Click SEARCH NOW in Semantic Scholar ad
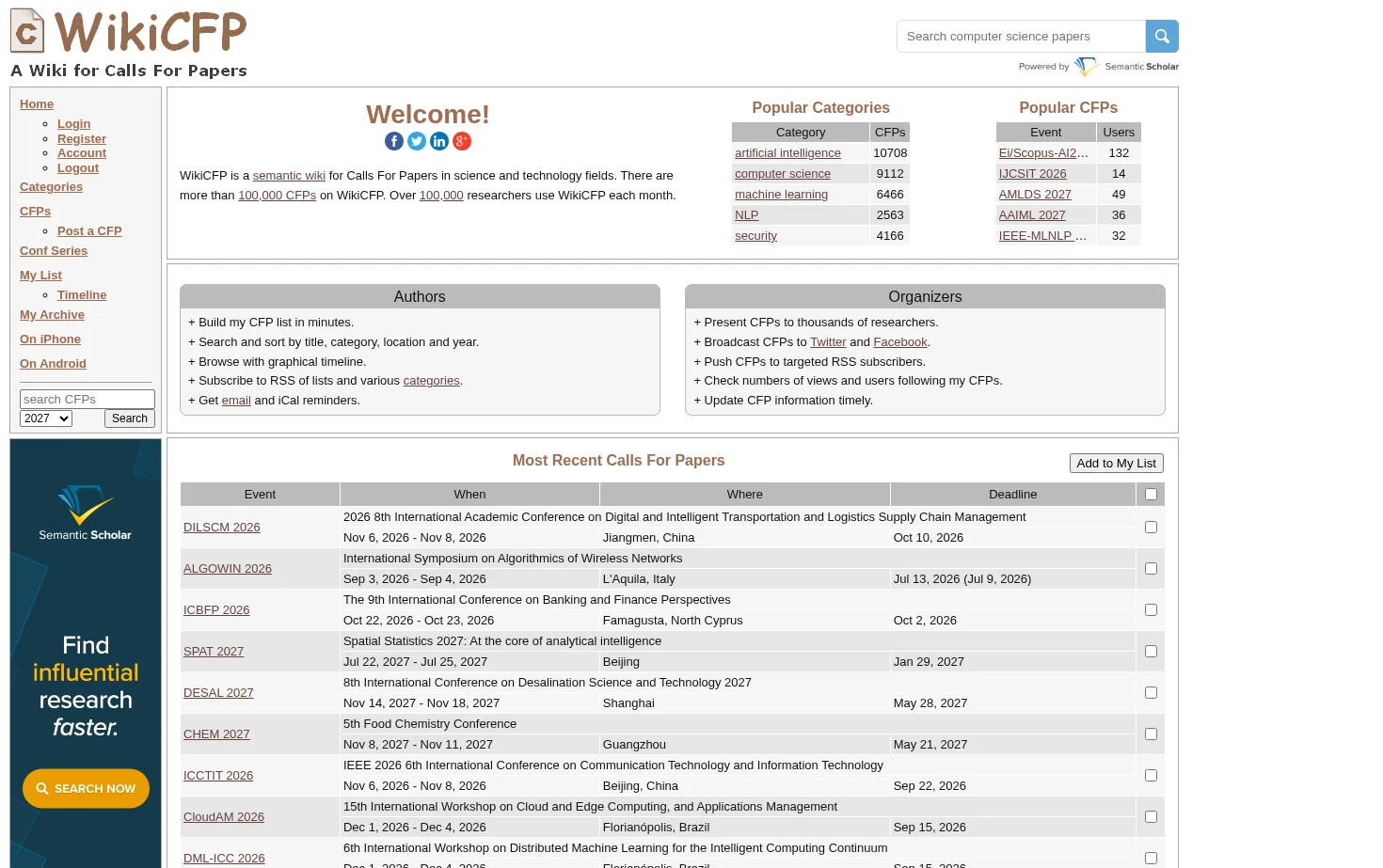The width and height of the screenshot is (1383, 868). coord(86,788)
